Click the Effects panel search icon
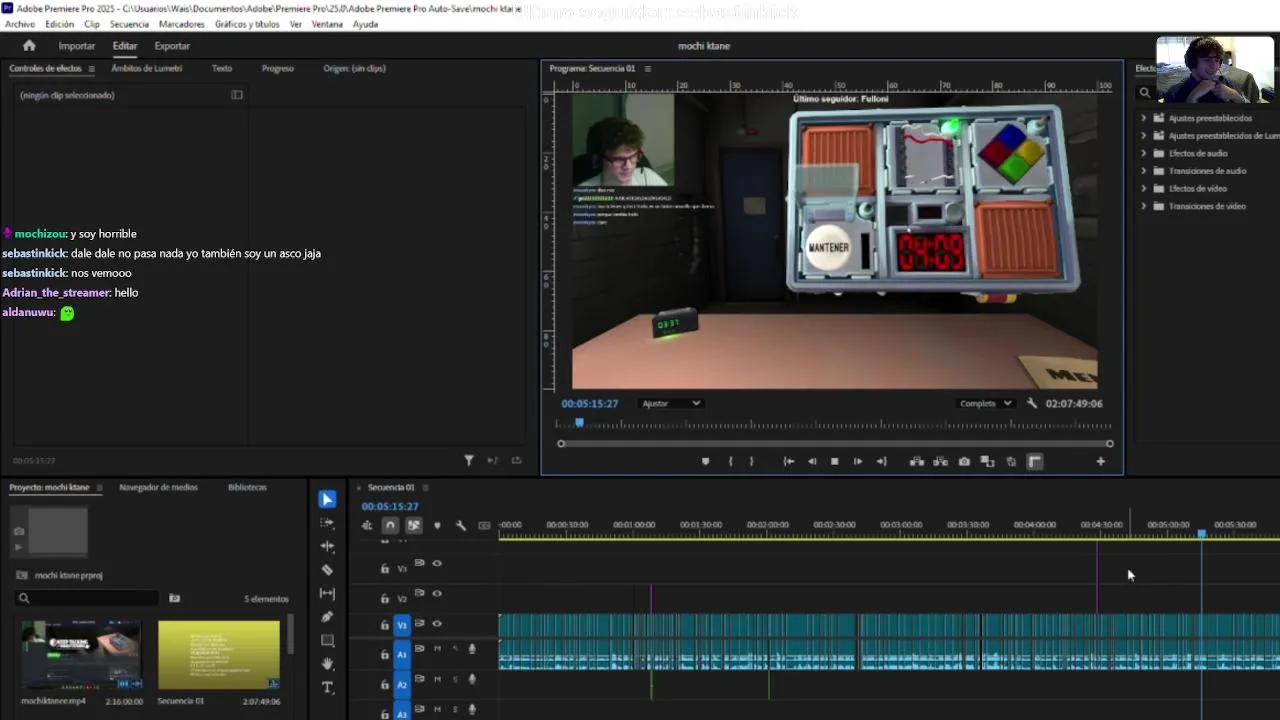Screen dimensions: 1280x720 point(1145,93)
